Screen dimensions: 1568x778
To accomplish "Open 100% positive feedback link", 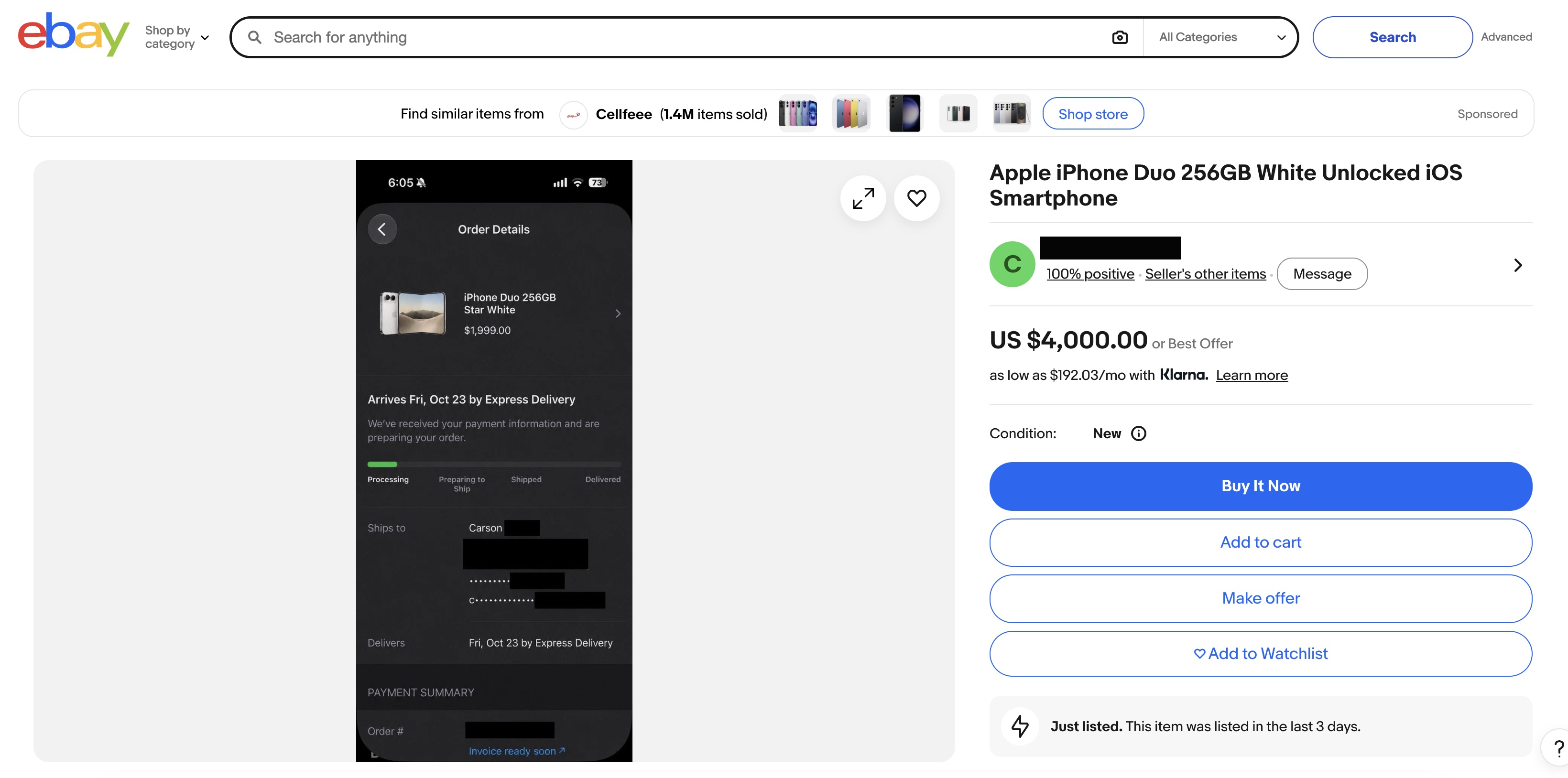I will (x=1090, y=274).
